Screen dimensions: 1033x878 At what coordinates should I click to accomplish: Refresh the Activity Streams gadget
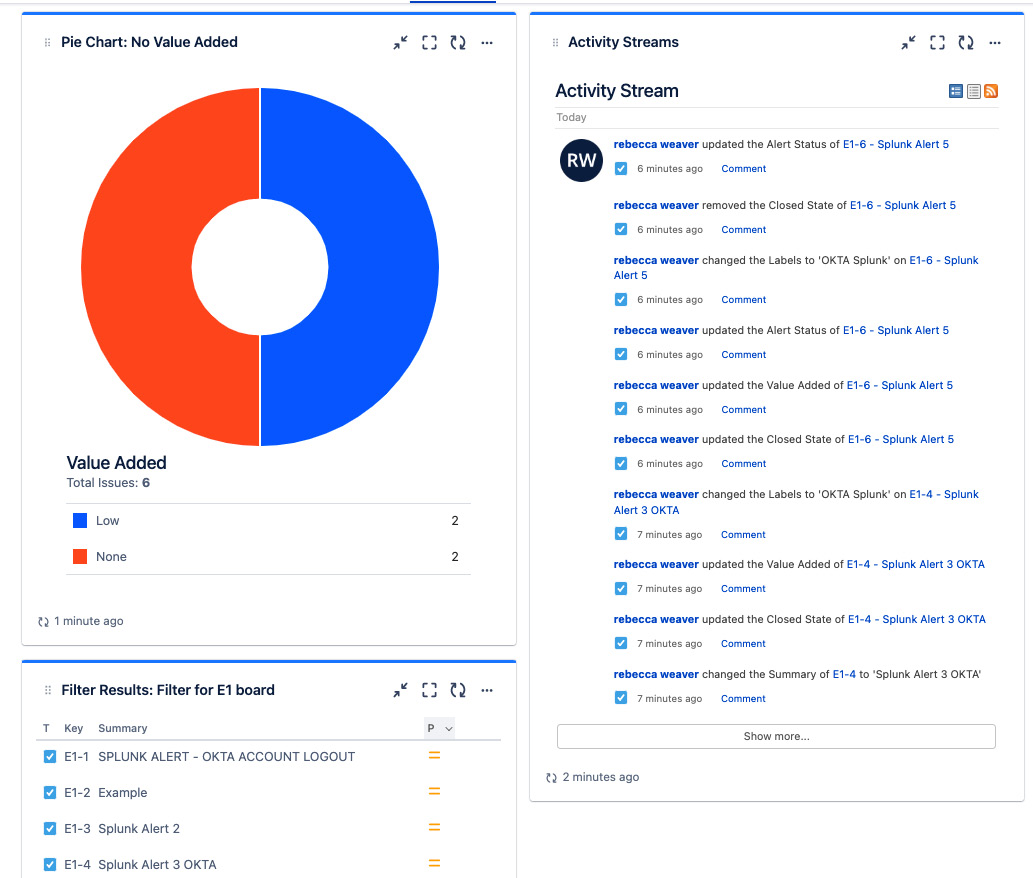(x=966, y=43)
